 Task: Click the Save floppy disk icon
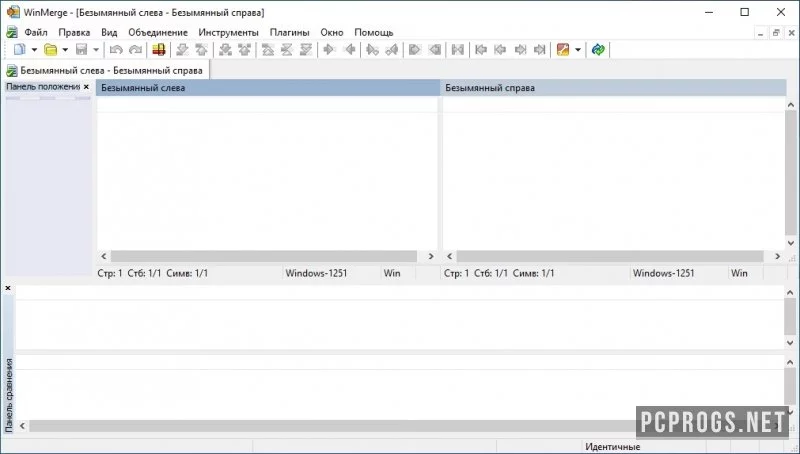coord(82,49)
